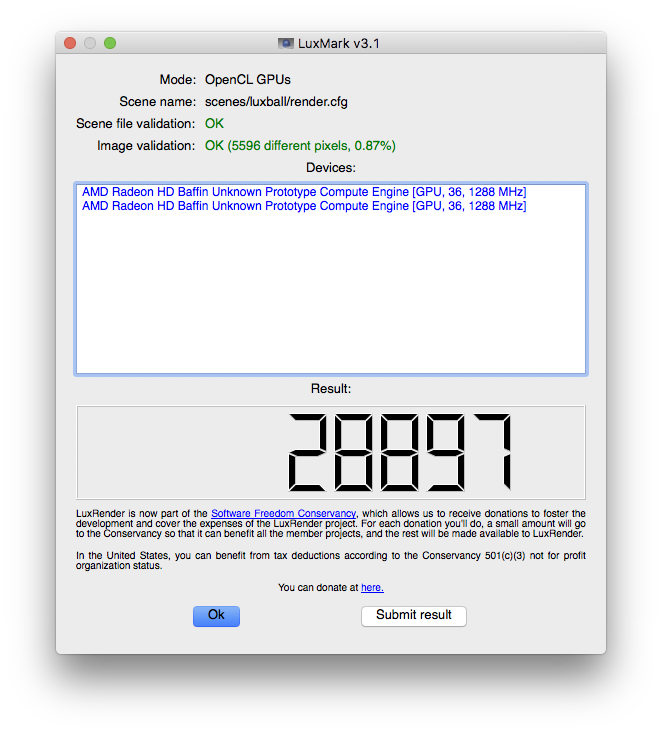
Task: Select the second AMD Radeon HD Baffin device row
Action: click(304, 206)
